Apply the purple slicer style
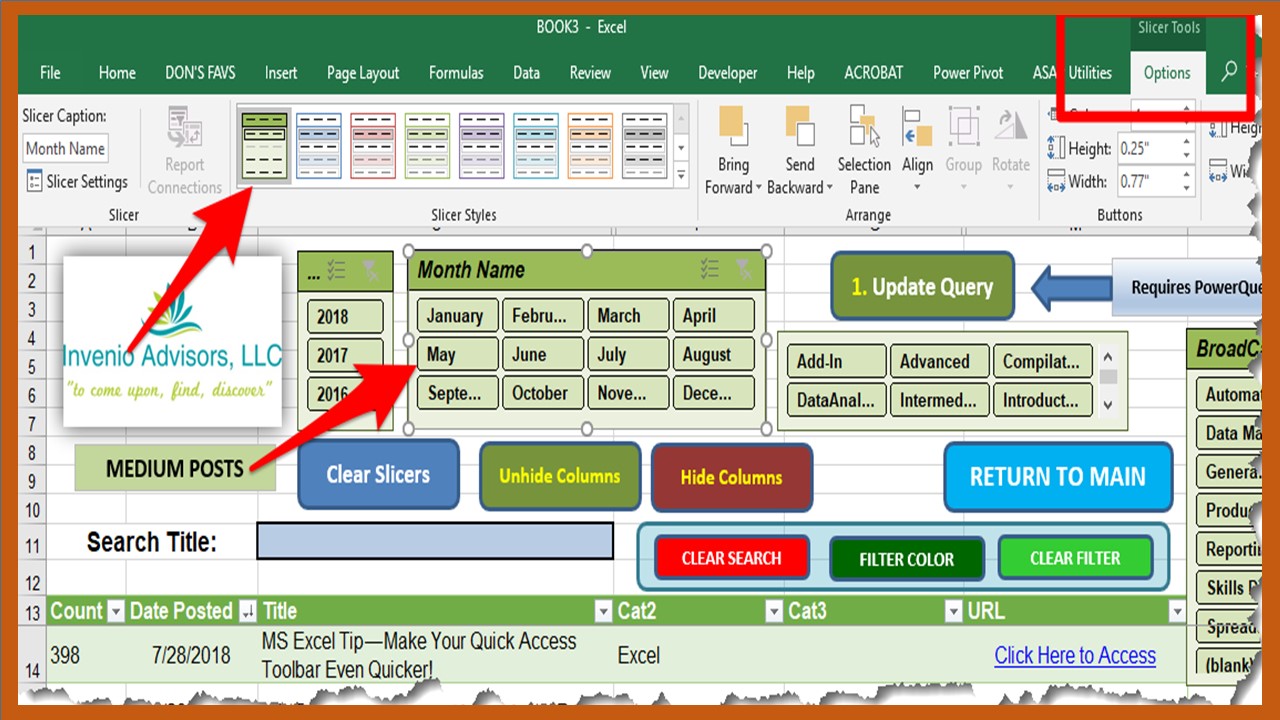This screenshot has height=720, width=1280. tap(482, 146)
